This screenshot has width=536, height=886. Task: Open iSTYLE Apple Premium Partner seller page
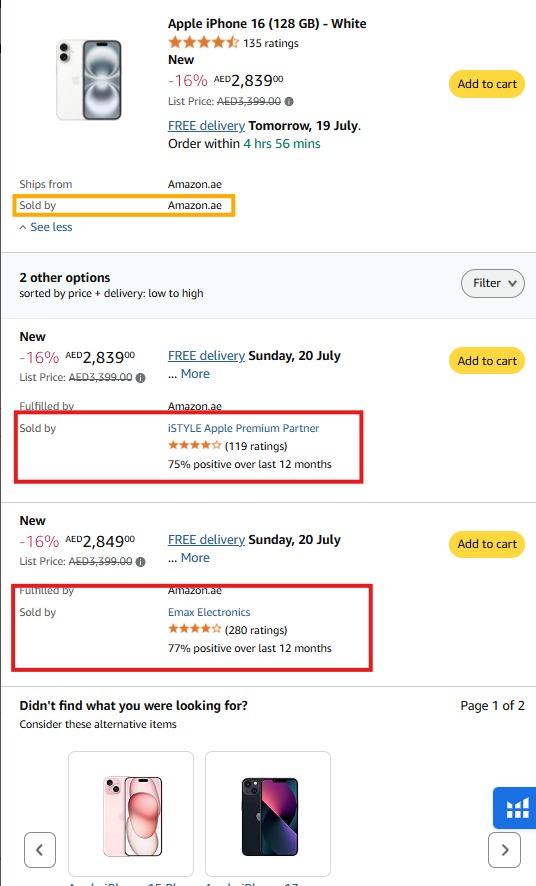pyautogui.click(x=243, y=428)
